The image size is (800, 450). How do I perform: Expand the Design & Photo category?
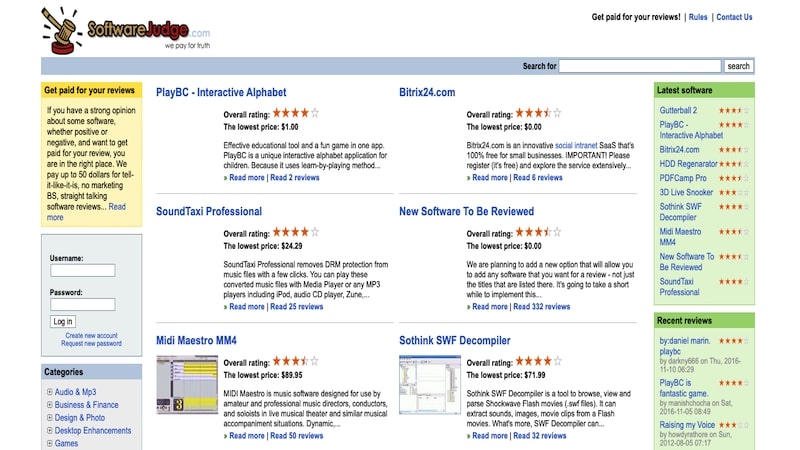tap(49, 417)
